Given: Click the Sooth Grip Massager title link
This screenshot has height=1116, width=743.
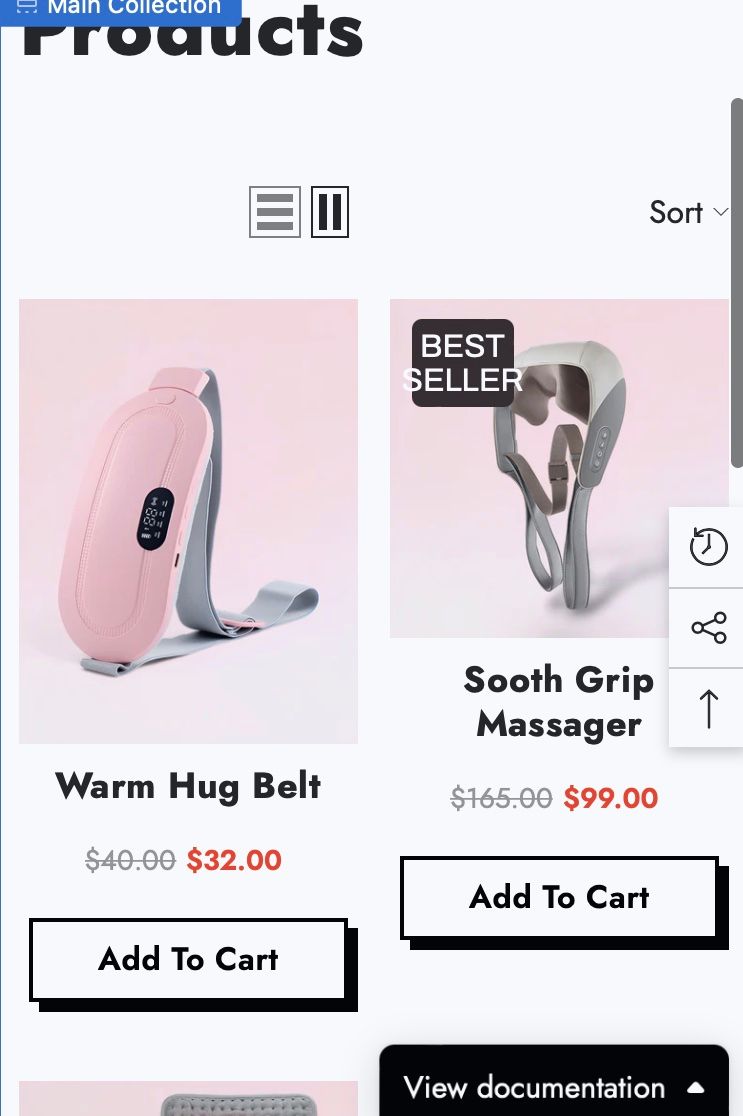Looking at the screenshot, I should 559,702.
